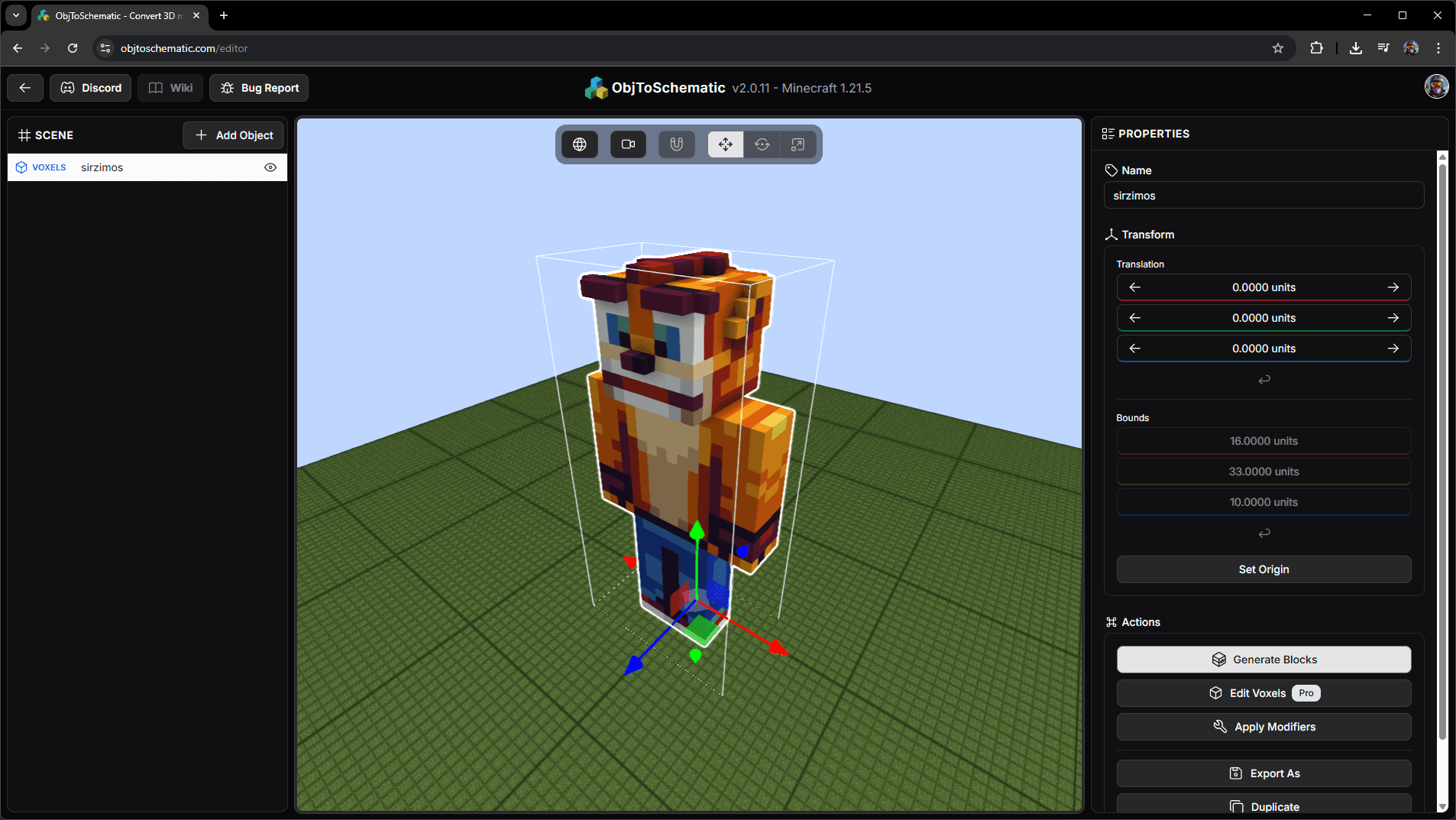The image size is (1456, 820).
Task: Open Chrome three-dot menu
Action: (1438, 48)
